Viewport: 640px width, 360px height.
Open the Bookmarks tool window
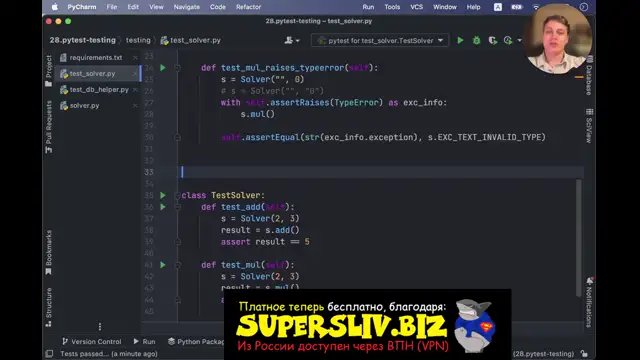point(49,252)
